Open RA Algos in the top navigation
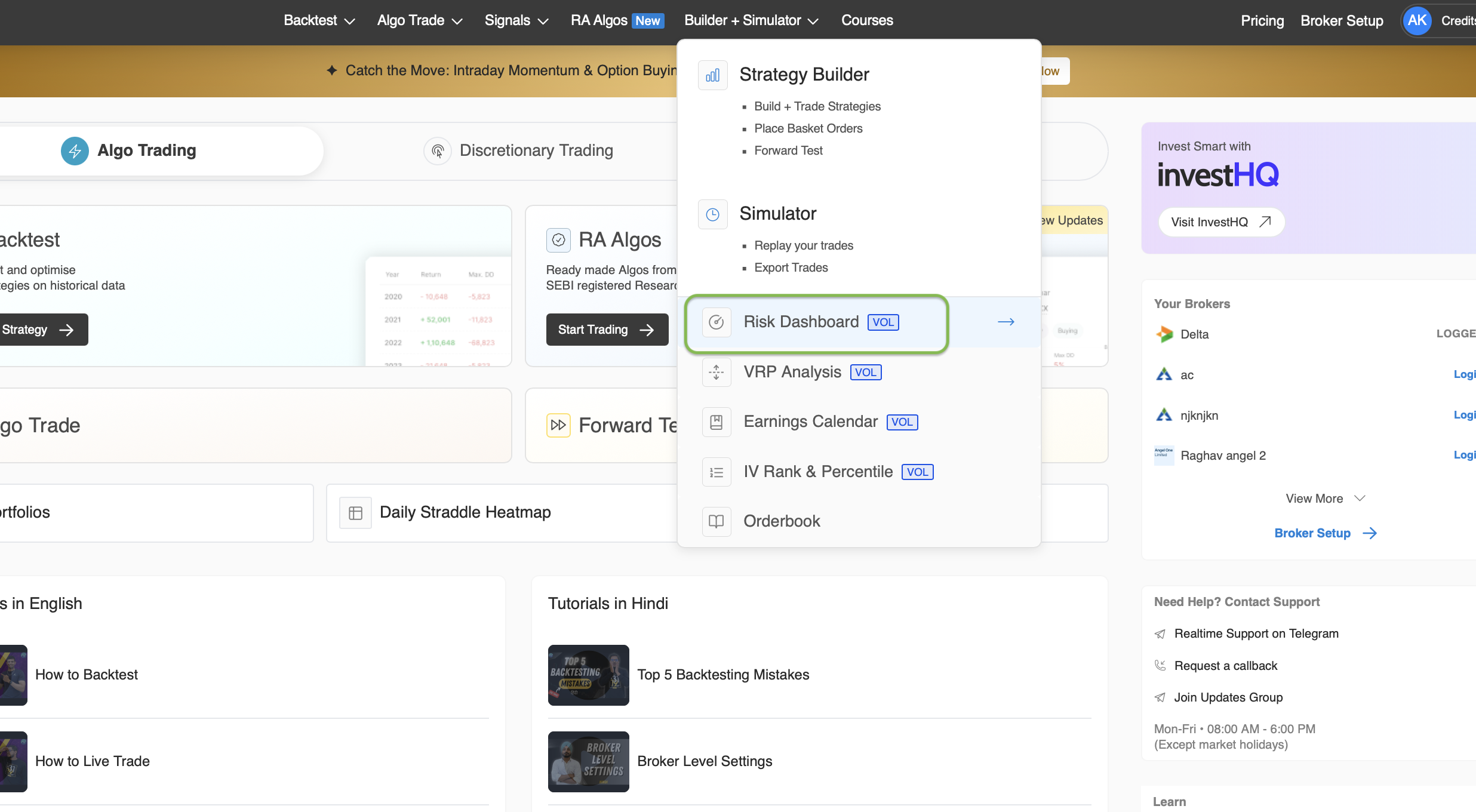Screen dimensions: 1476x812 617,21
